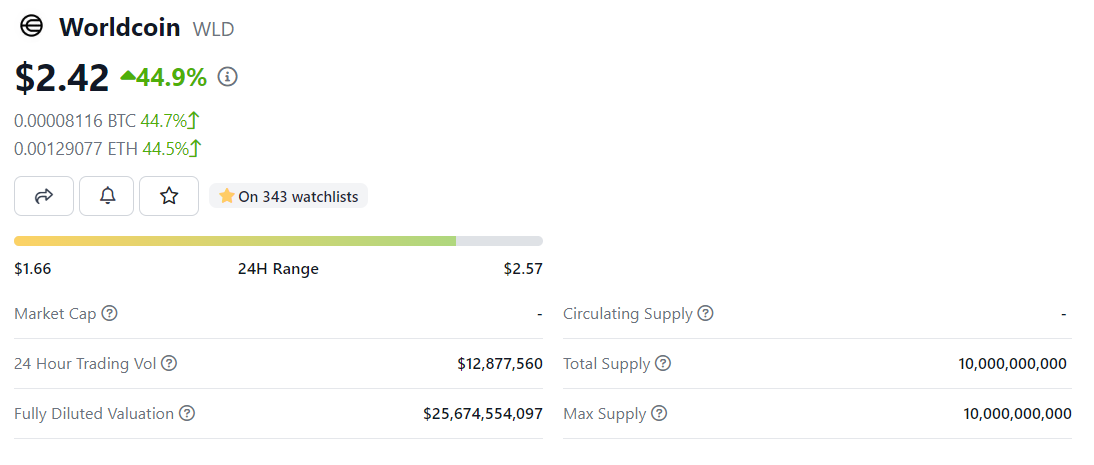Open the price info icon beside 44.9%
This screenshot has height=465, width=1094.
coord(228,77)
